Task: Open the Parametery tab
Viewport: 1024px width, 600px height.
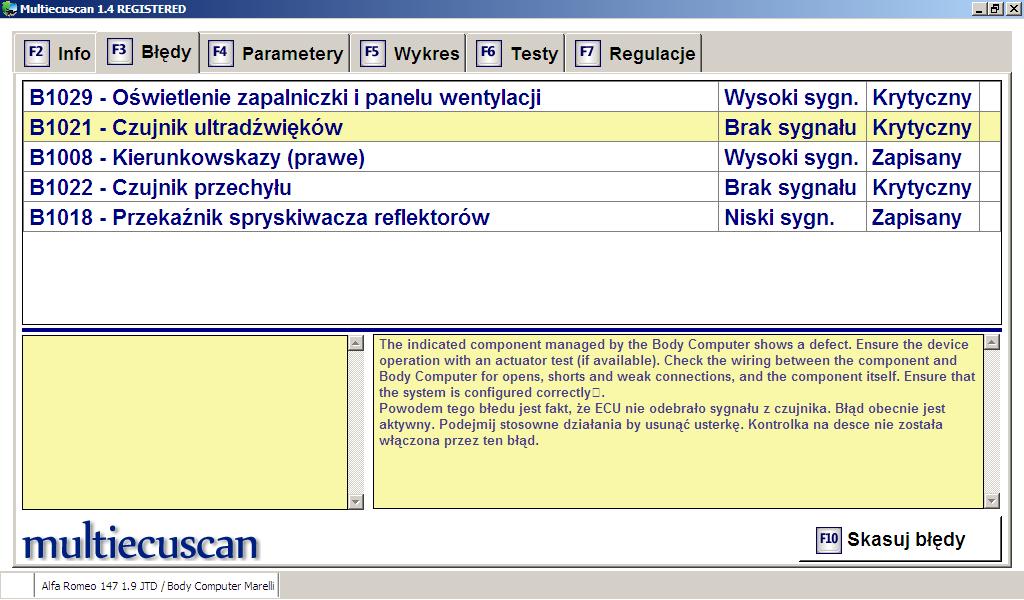Action: click(274, 53)
